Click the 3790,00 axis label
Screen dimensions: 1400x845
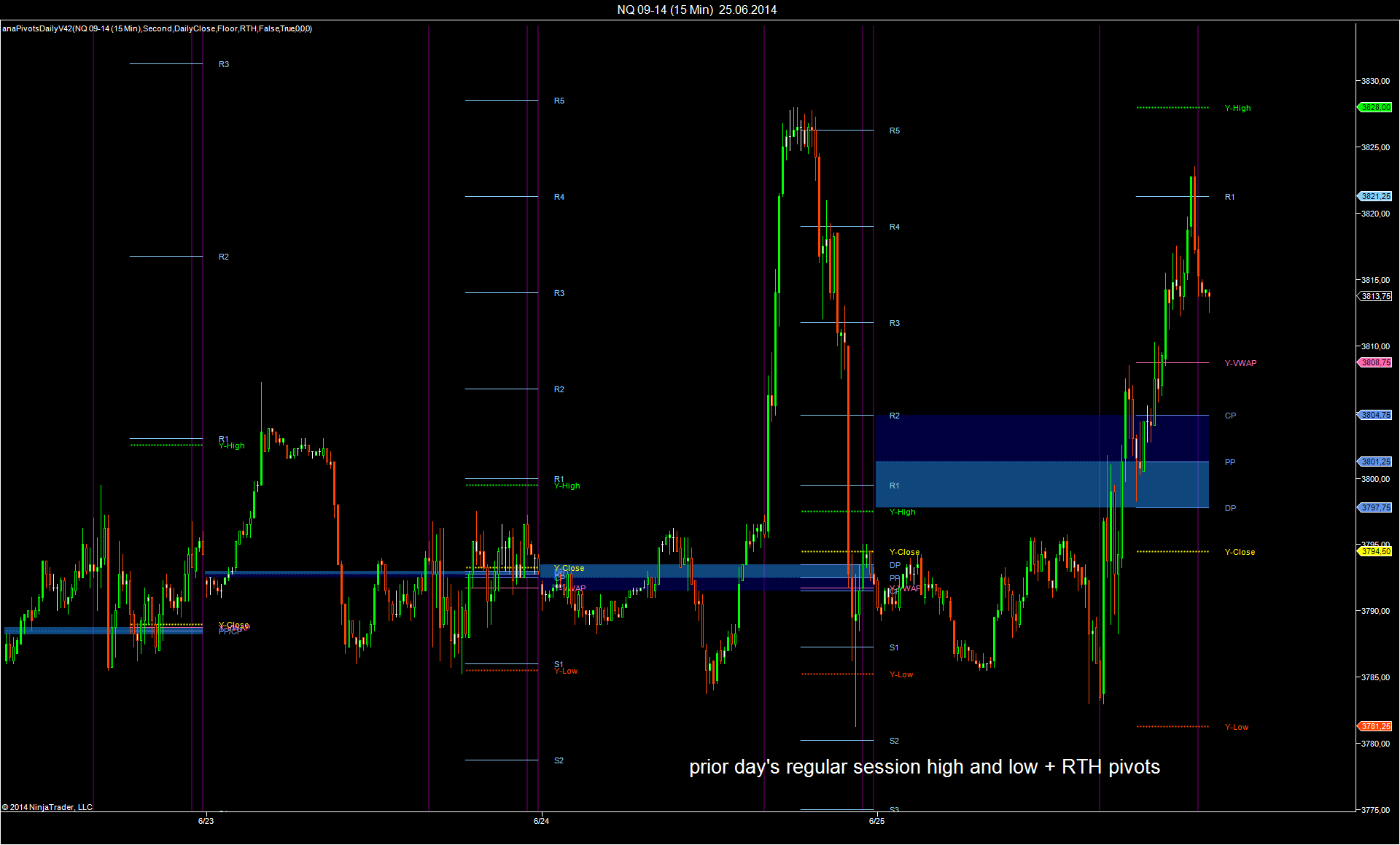pyautogui.click(x=1375, y=611)
